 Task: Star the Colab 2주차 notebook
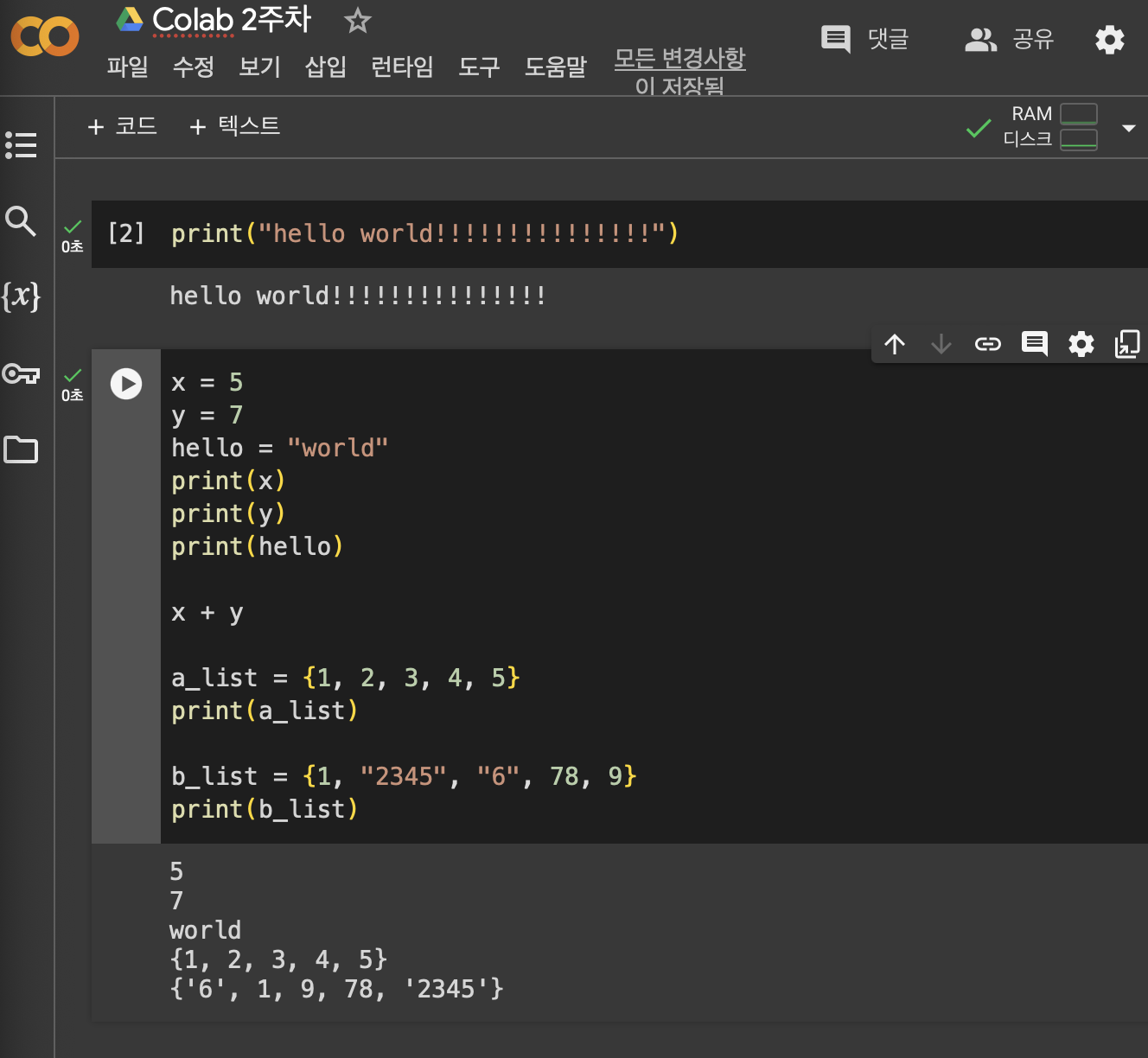coord(357,20)
